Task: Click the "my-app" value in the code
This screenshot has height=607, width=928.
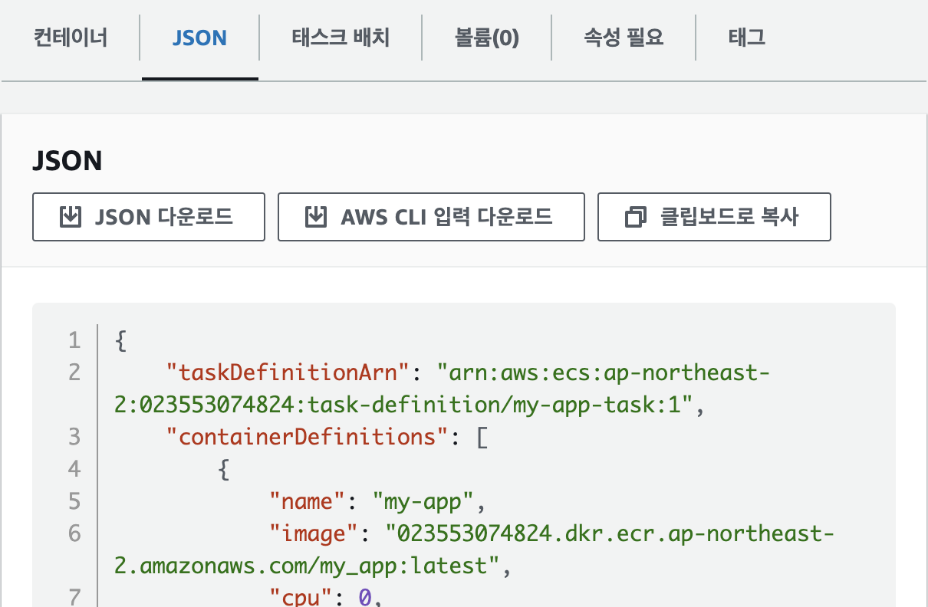Action: tap(423, 502)
